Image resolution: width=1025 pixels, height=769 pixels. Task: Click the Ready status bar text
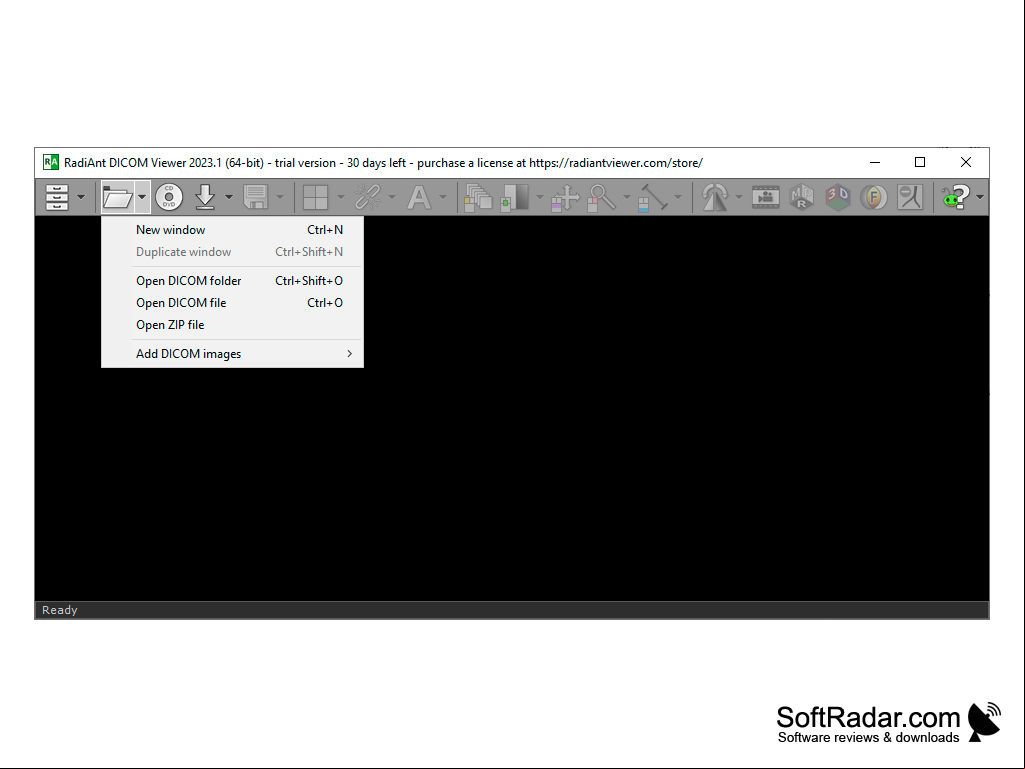[59, 610]
